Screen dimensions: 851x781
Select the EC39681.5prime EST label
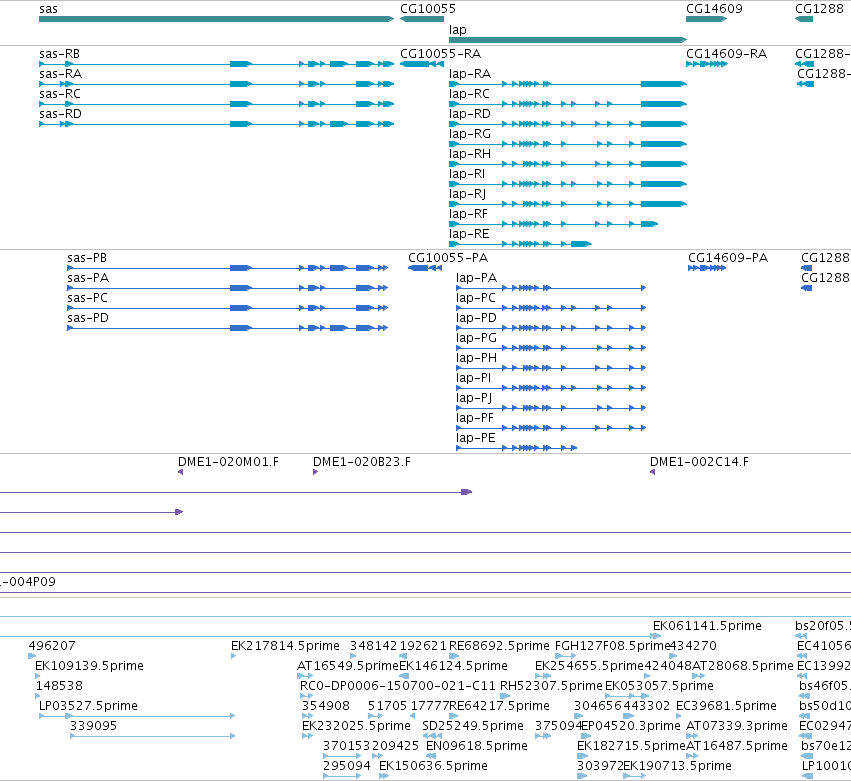726,706
